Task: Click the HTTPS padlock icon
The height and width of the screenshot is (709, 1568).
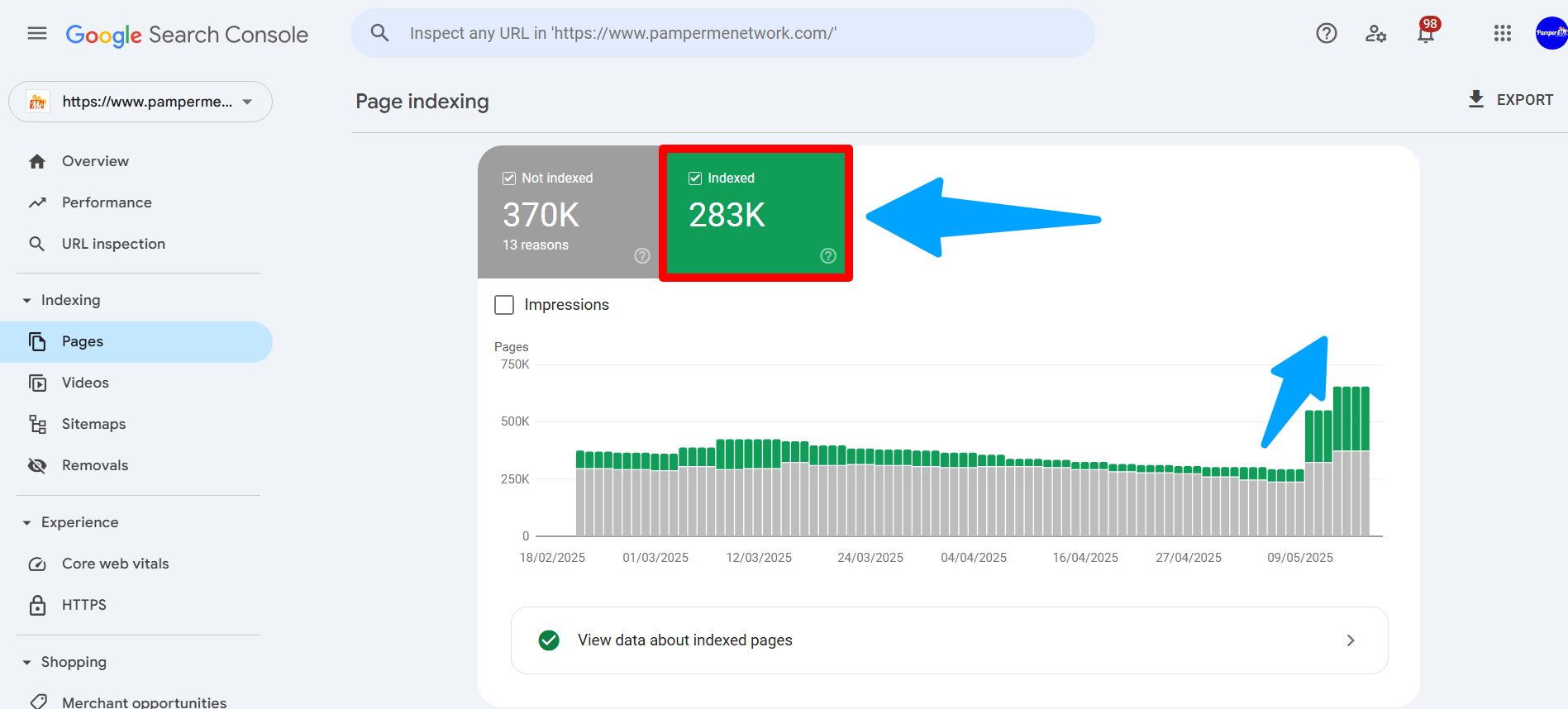Action: click(37, 605)
